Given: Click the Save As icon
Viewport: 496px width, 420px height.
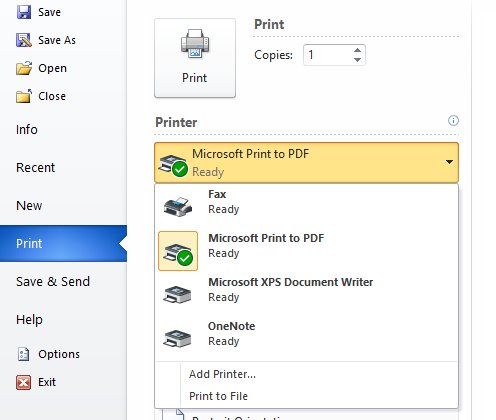Looking at the screenshot, I should click(x=24, y=40).
